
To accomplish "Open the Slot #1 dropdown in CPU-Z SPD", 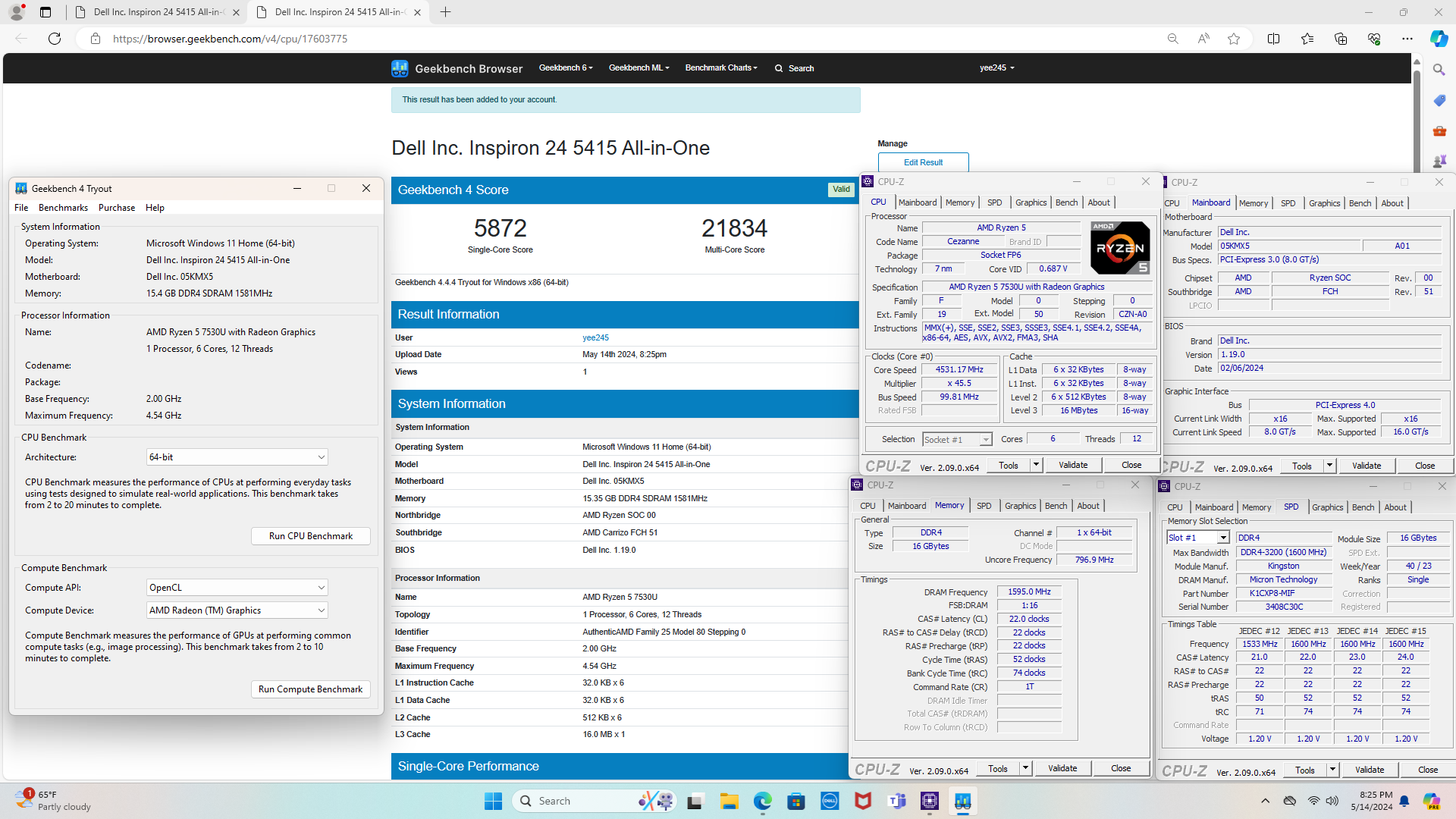I will 1197,538.
